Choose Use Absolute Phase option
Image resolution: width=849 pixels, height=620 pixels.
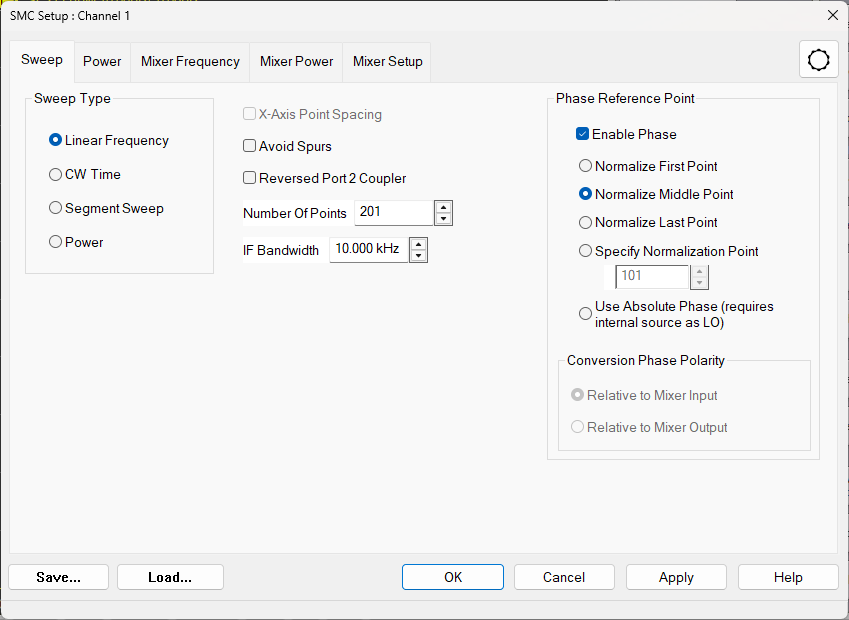click(676, 315)
